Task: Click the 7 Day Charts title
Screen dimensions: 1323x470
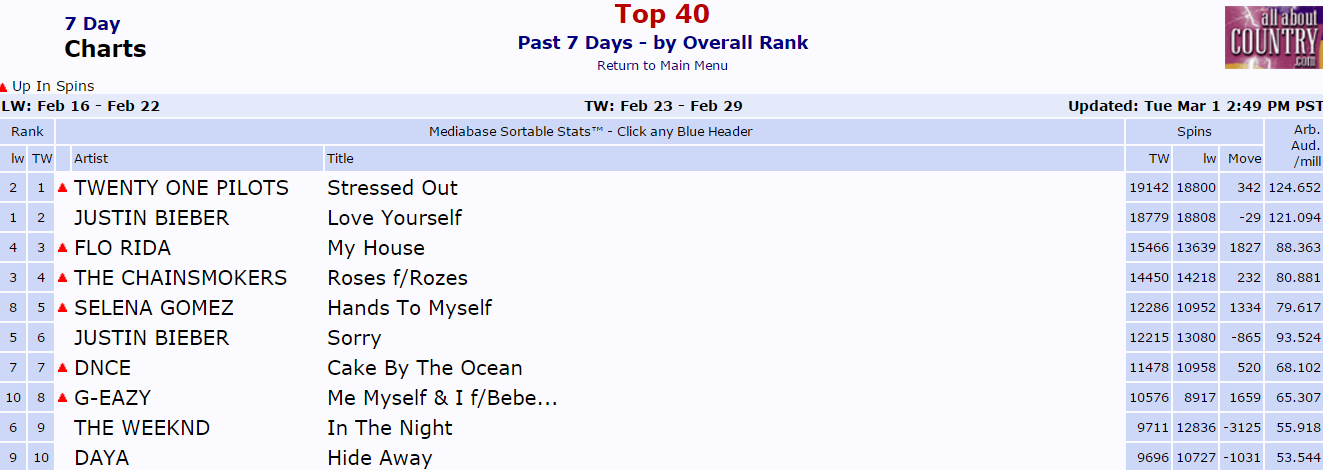Action: pos(105,37)
